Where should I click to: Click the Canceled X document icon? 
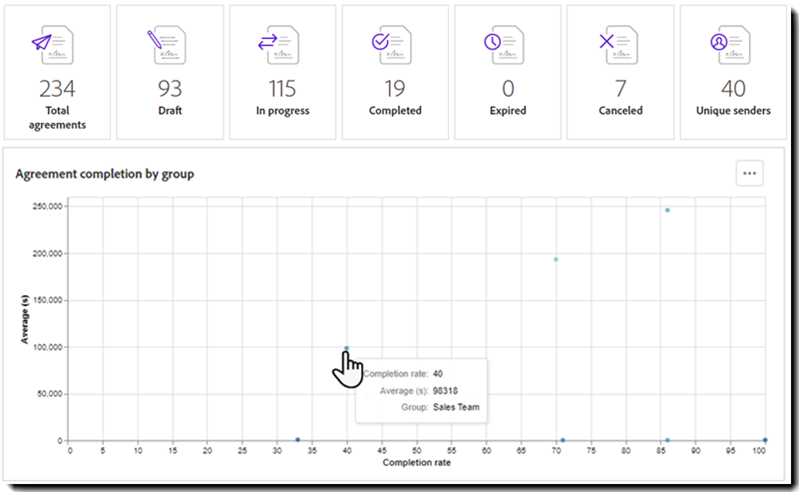(x=620, y=43)
